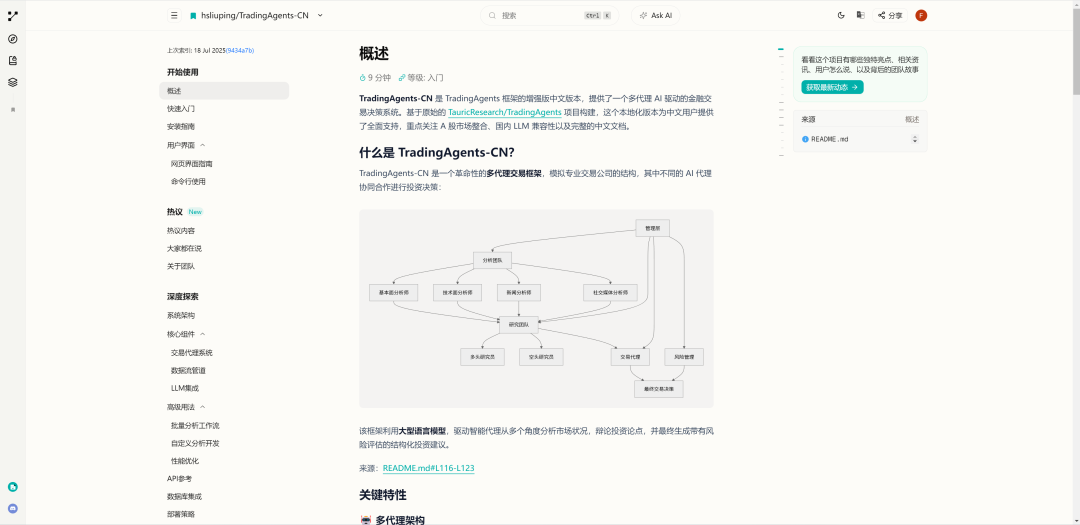
Task: Click commit hash link 9434a7b
Action: tap(240, 51)
